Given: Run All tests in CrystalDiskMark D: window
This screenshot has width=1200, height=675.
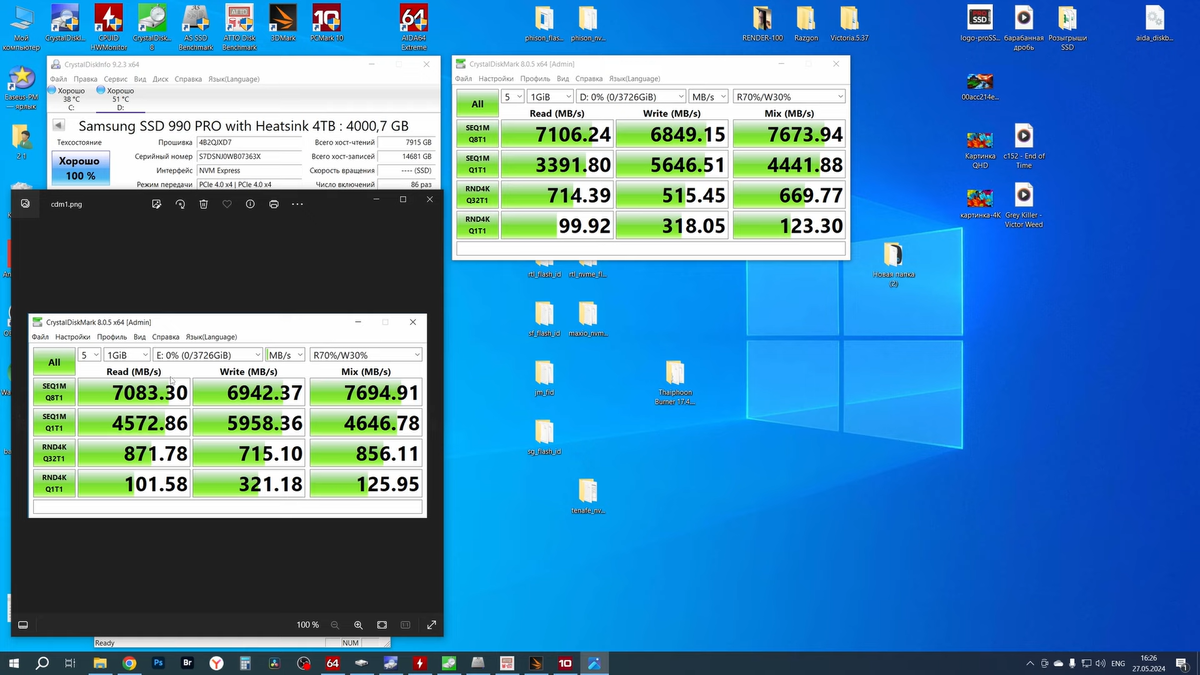Looking at the screenshot, I should [x=477, y=104].
